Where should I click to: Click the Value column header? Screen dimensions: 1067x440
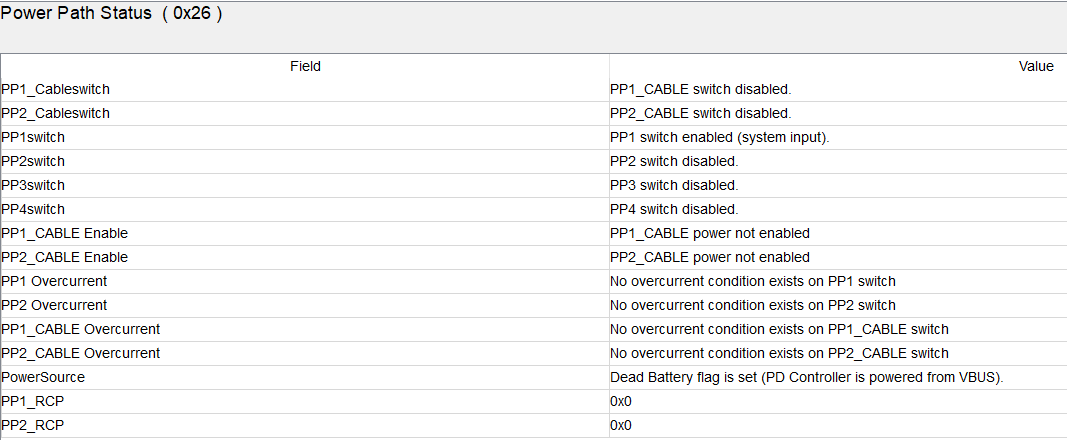pos(838,66)
